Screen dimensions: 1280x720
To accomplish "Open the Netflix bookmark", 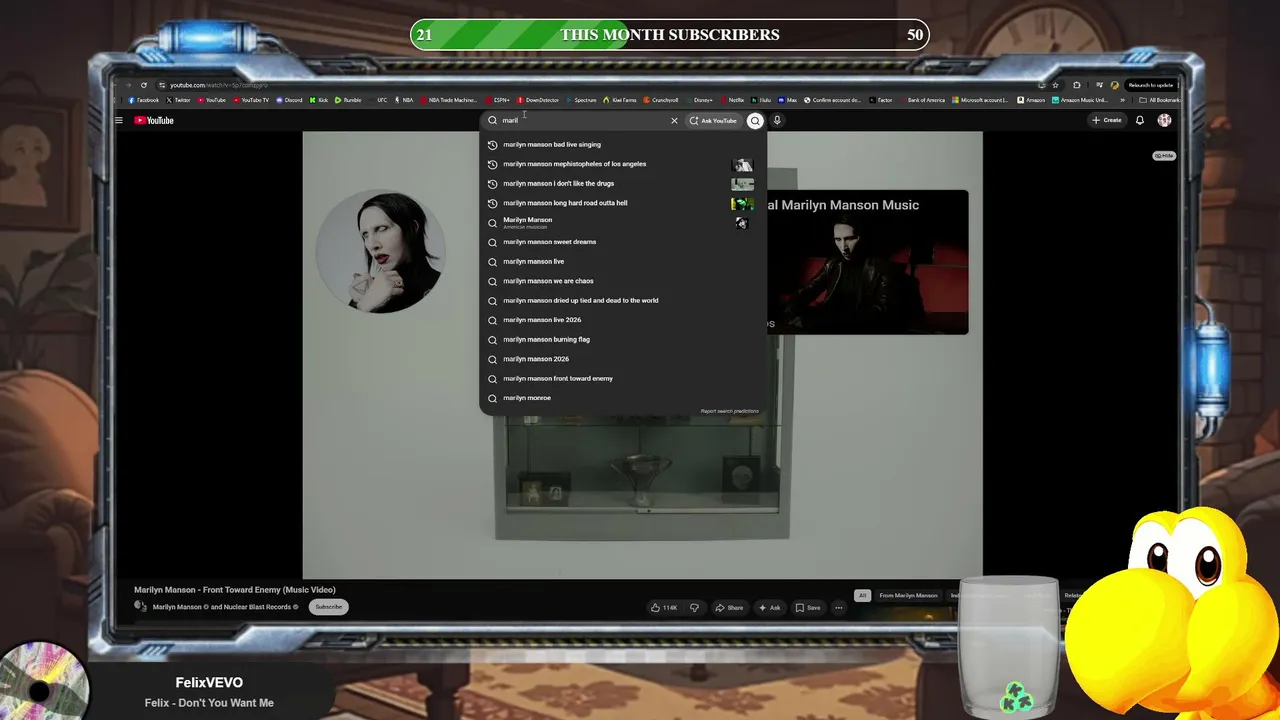I will point(733,100).
